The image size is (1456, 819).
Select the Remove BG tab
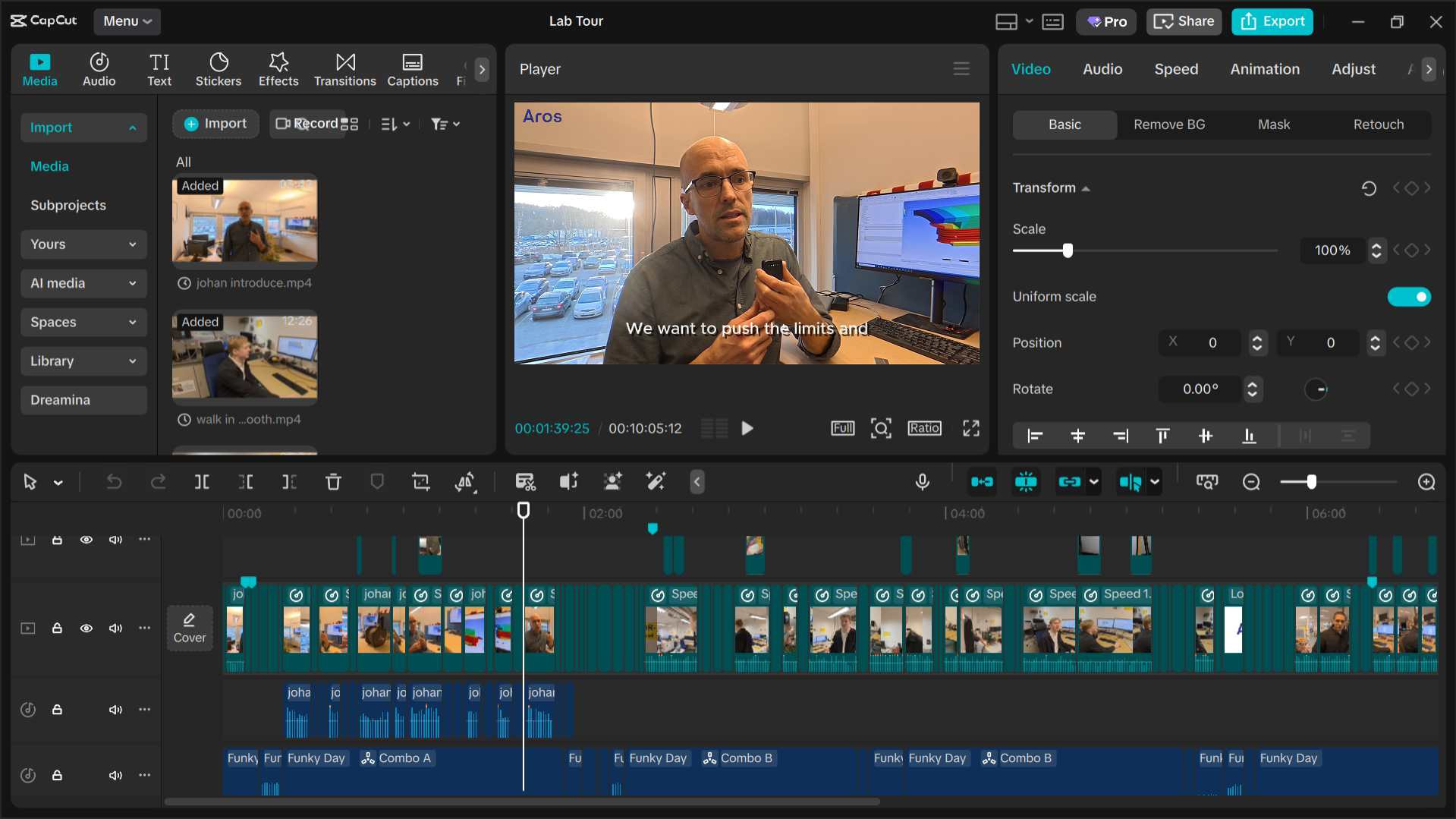click(x=1169, y=124)
